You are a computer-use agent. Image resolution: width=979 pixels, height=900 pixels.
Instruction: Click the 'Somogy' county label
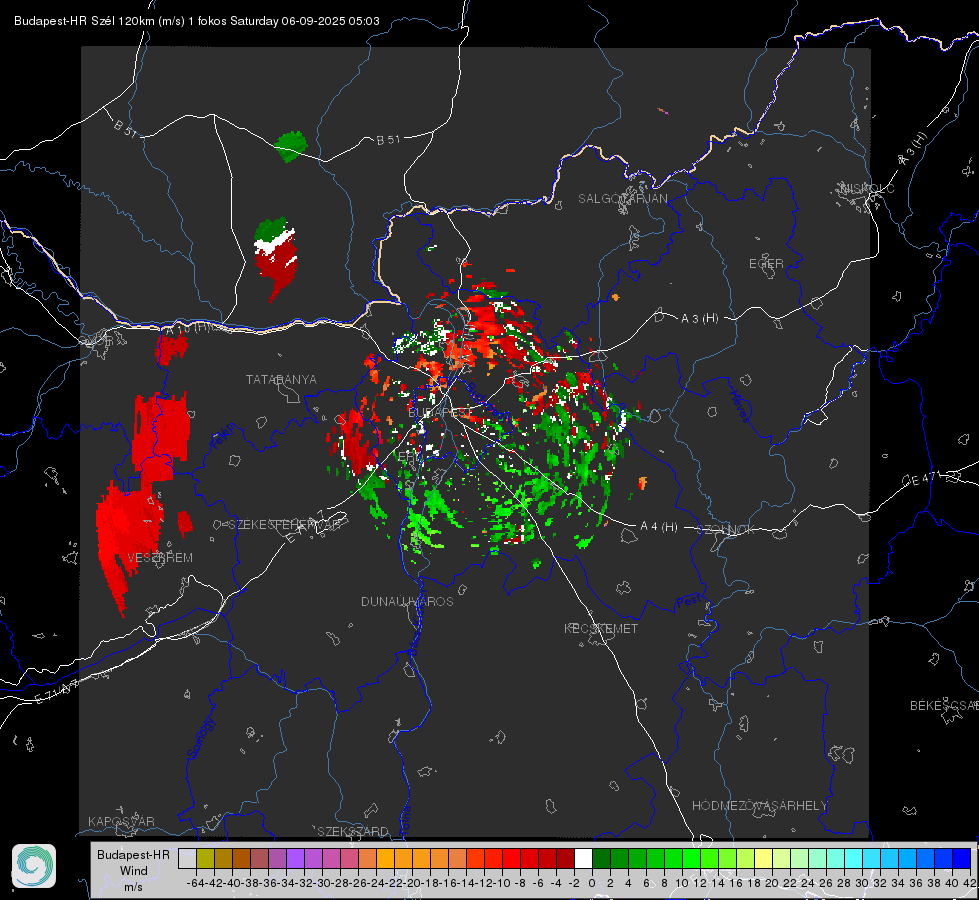[199, 739]
